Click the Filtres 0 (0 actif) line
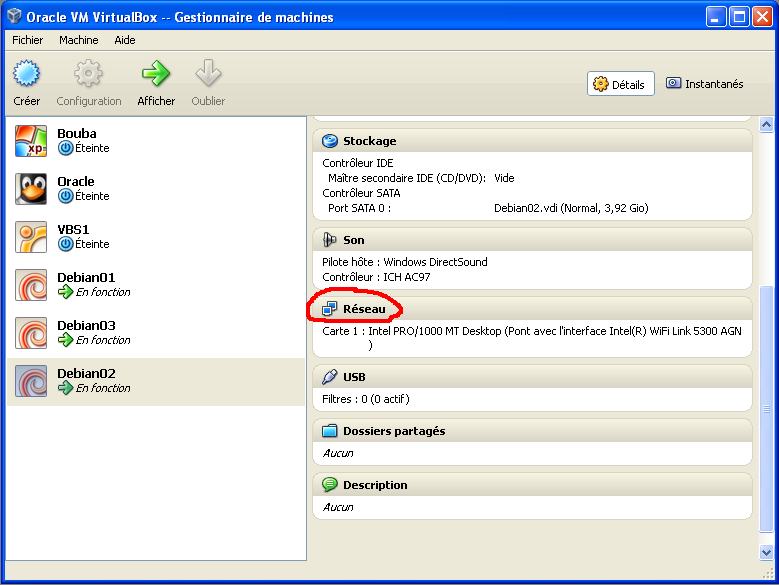Image resolution: width=779 pixels, height=585 pixels. tap(366, 399)
